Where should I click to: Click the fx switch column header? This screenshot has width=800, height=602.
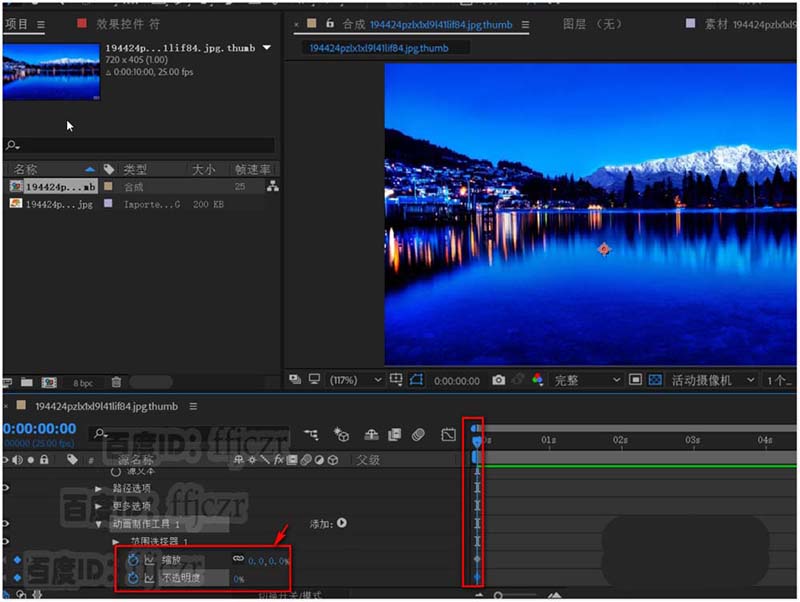279,460
